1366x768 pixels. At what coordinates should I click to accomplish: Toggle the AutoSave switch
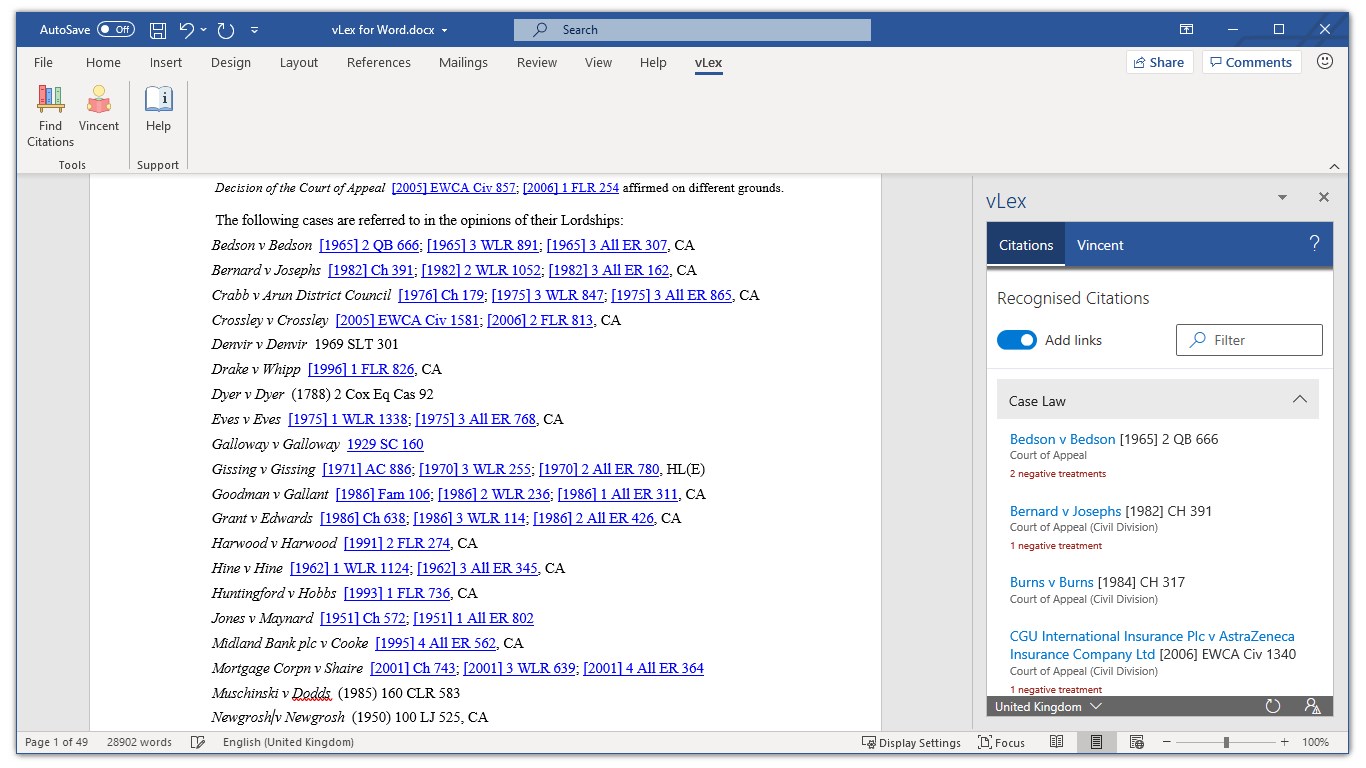coord(116,30)
